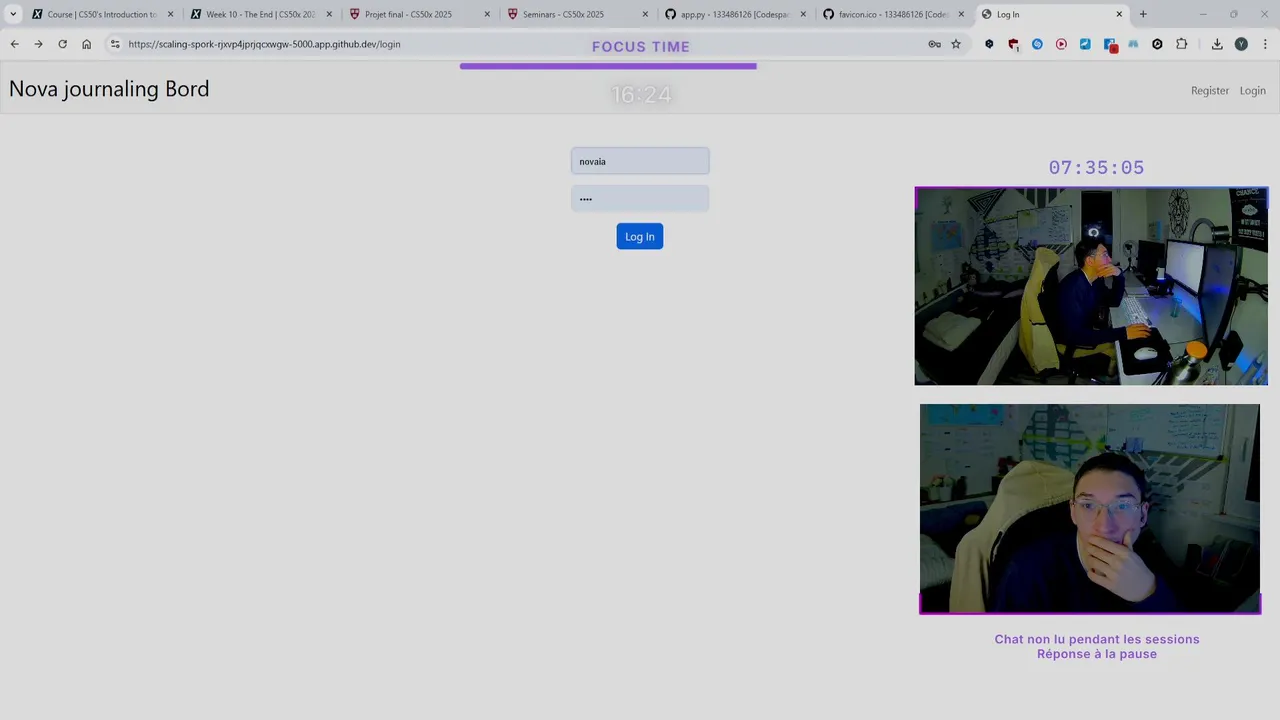
Task: Click the wide room webcam feed
Action: tap(1091, 286)
